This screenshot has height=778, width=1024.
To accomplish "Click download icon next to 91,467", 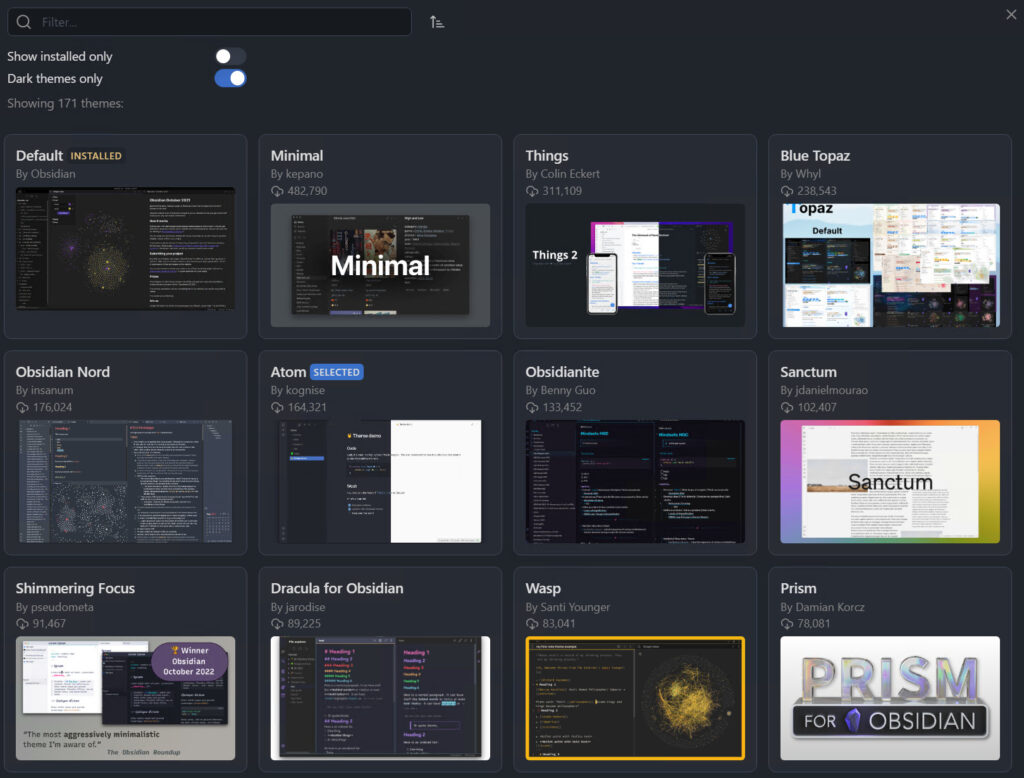I will tap(22, 624).
